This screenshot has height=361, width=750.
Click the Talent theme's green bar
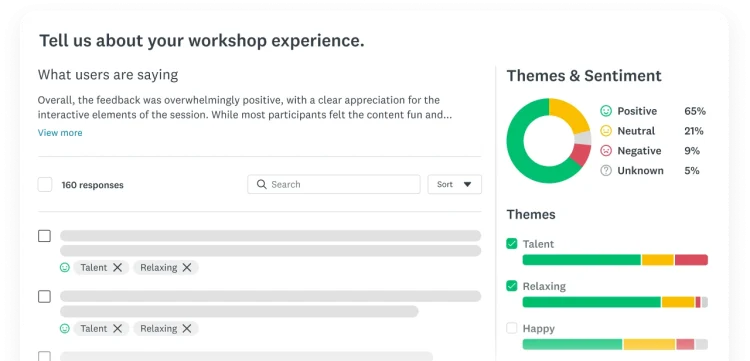coord(582,260)
